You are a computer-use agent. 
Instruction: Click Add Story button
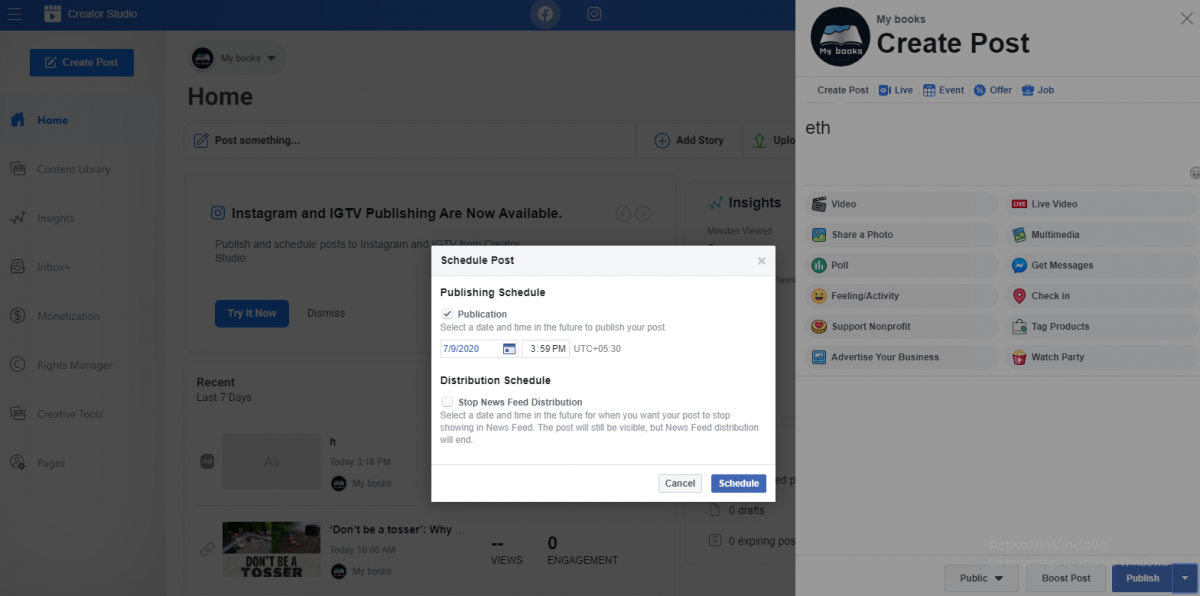tap(688, 140)
